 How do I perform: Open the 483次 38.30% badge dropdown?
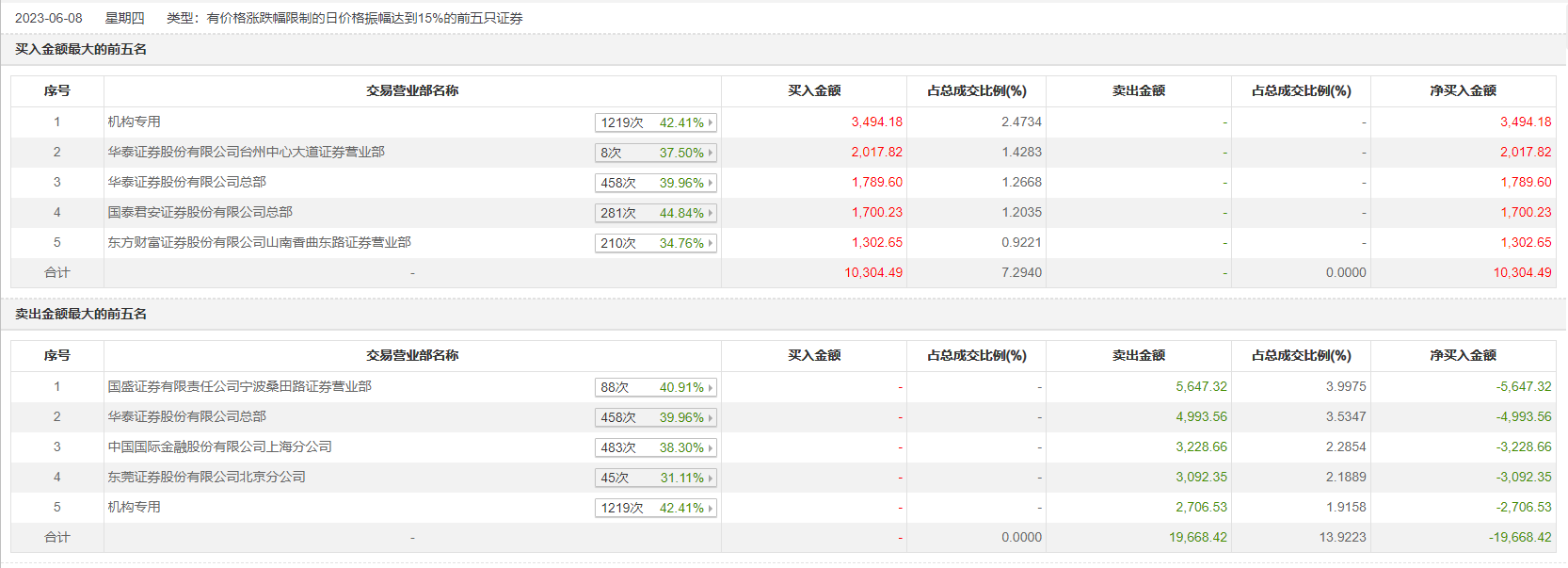click(655, 447)
